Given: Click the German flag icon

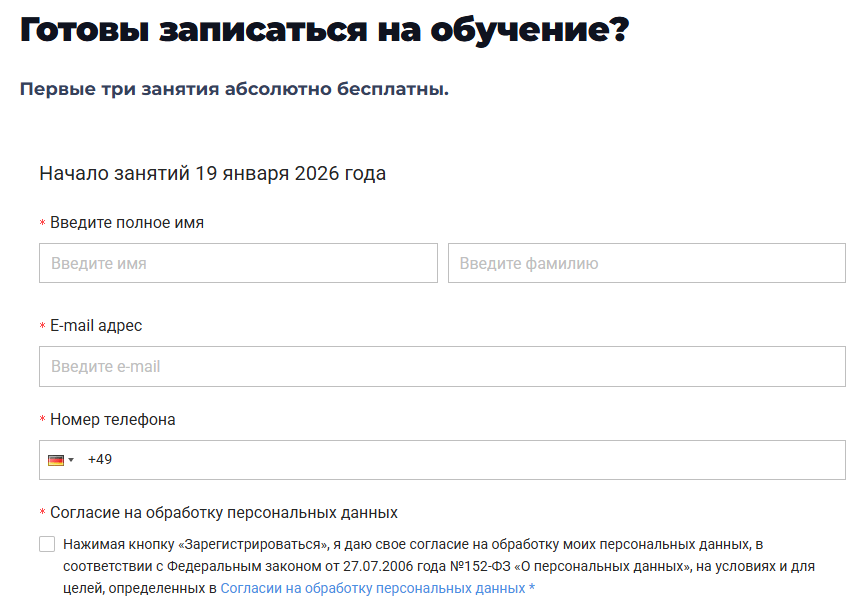Looking at the screenshot, I should click(x=55, y=460).
